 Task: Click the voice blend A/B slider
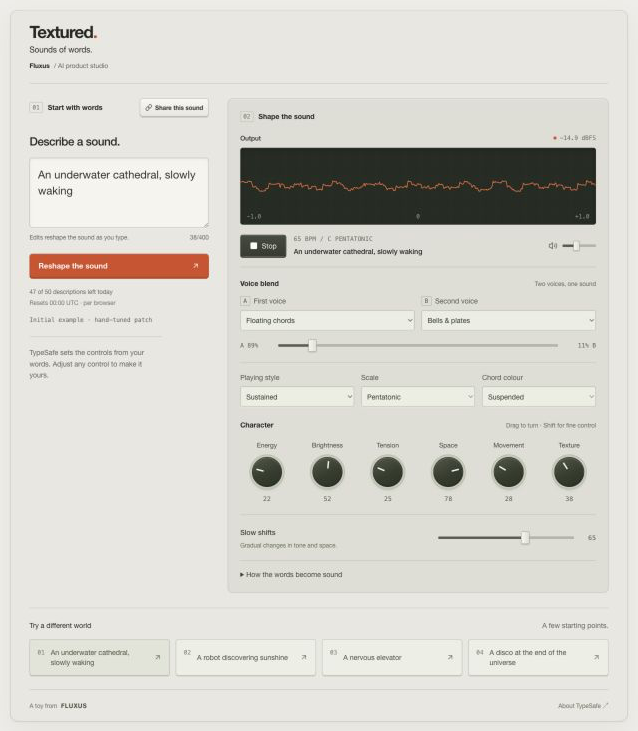pyautogui.click(x=418, y=345)
